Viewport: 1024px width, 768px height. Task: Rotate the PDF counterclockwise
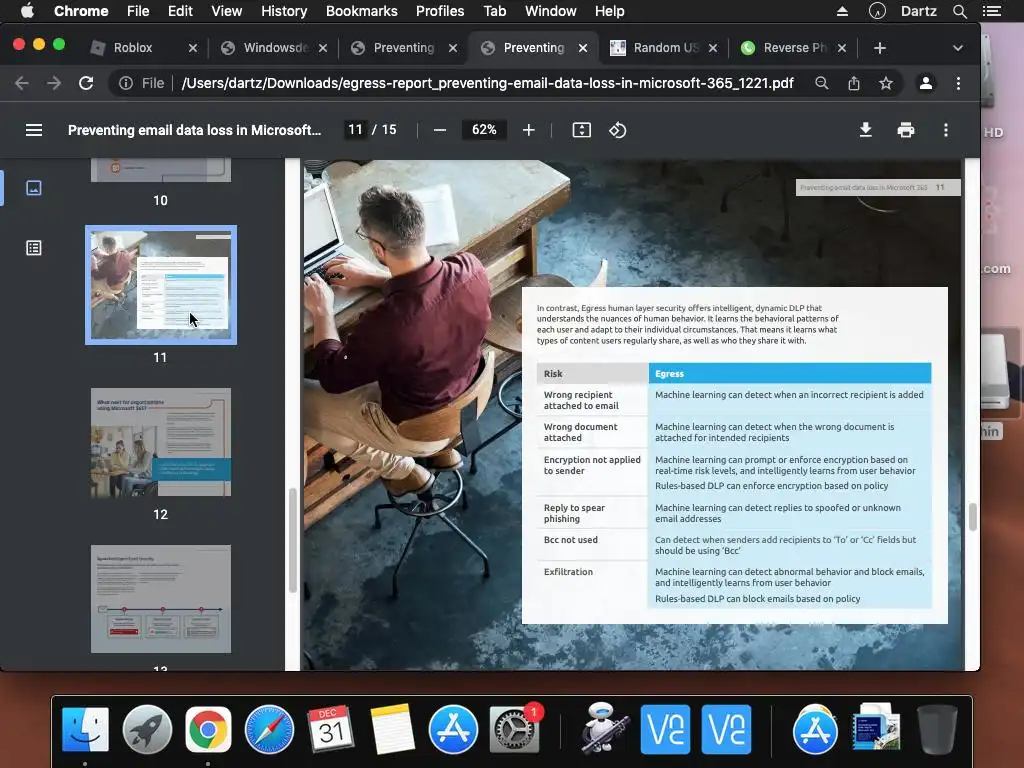pyautogui.click(x=618, y=130)
